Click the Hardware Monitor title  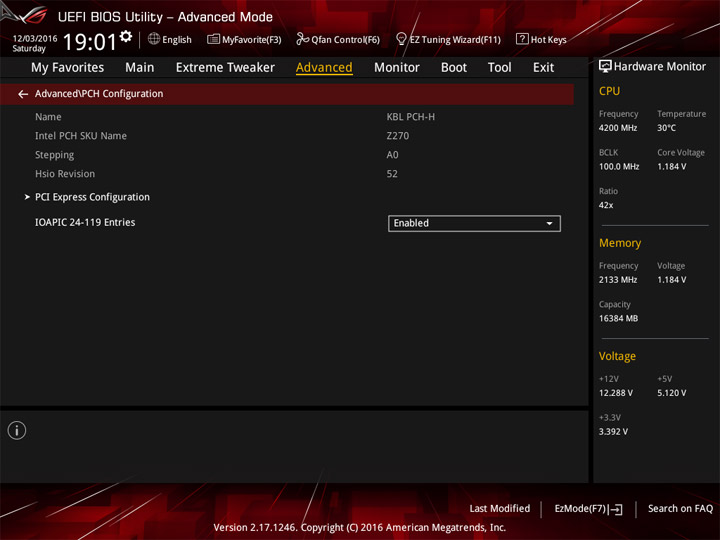pyautogui.click(x=659, y=67)
